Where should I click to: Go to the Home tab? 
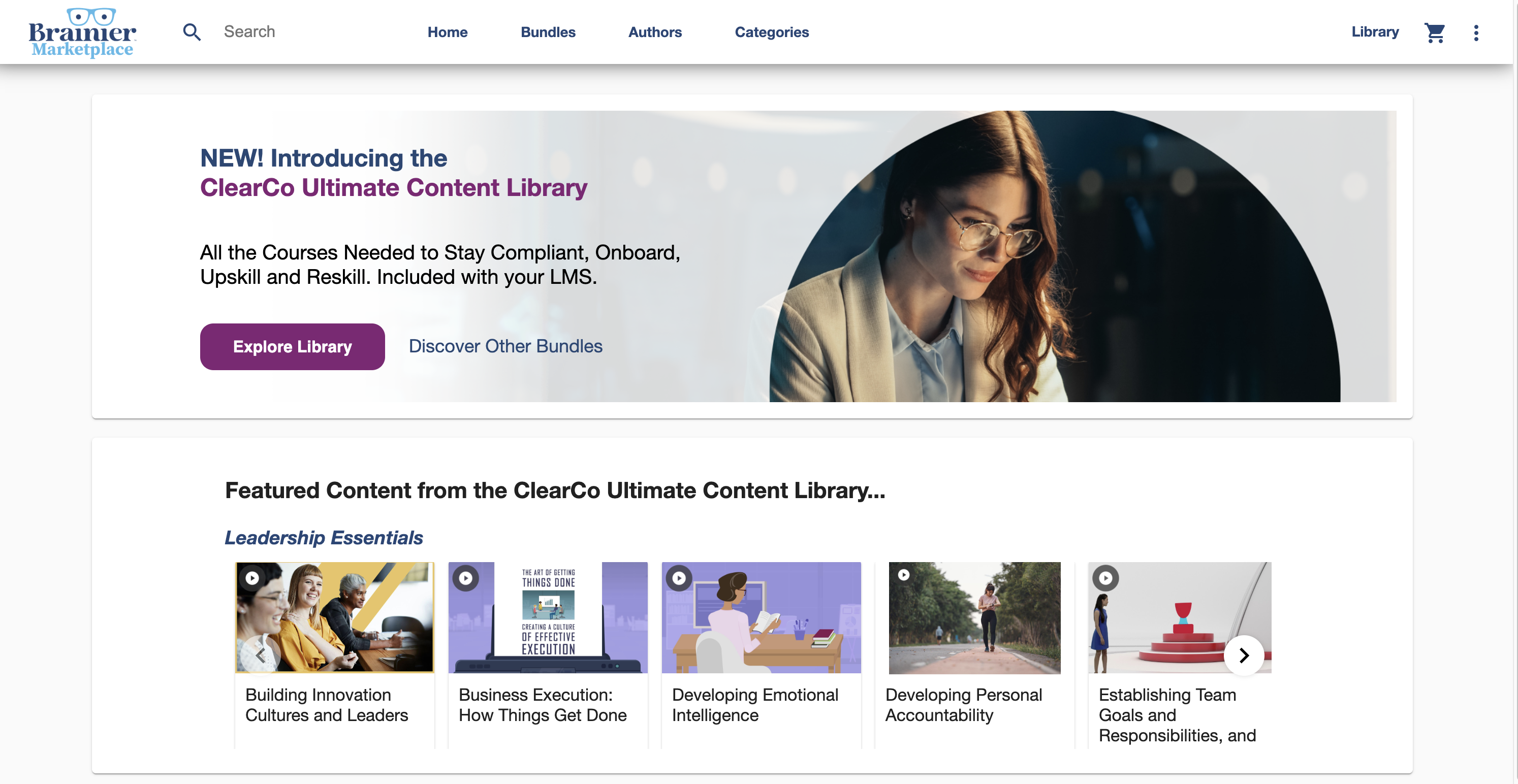click(447, 32)
